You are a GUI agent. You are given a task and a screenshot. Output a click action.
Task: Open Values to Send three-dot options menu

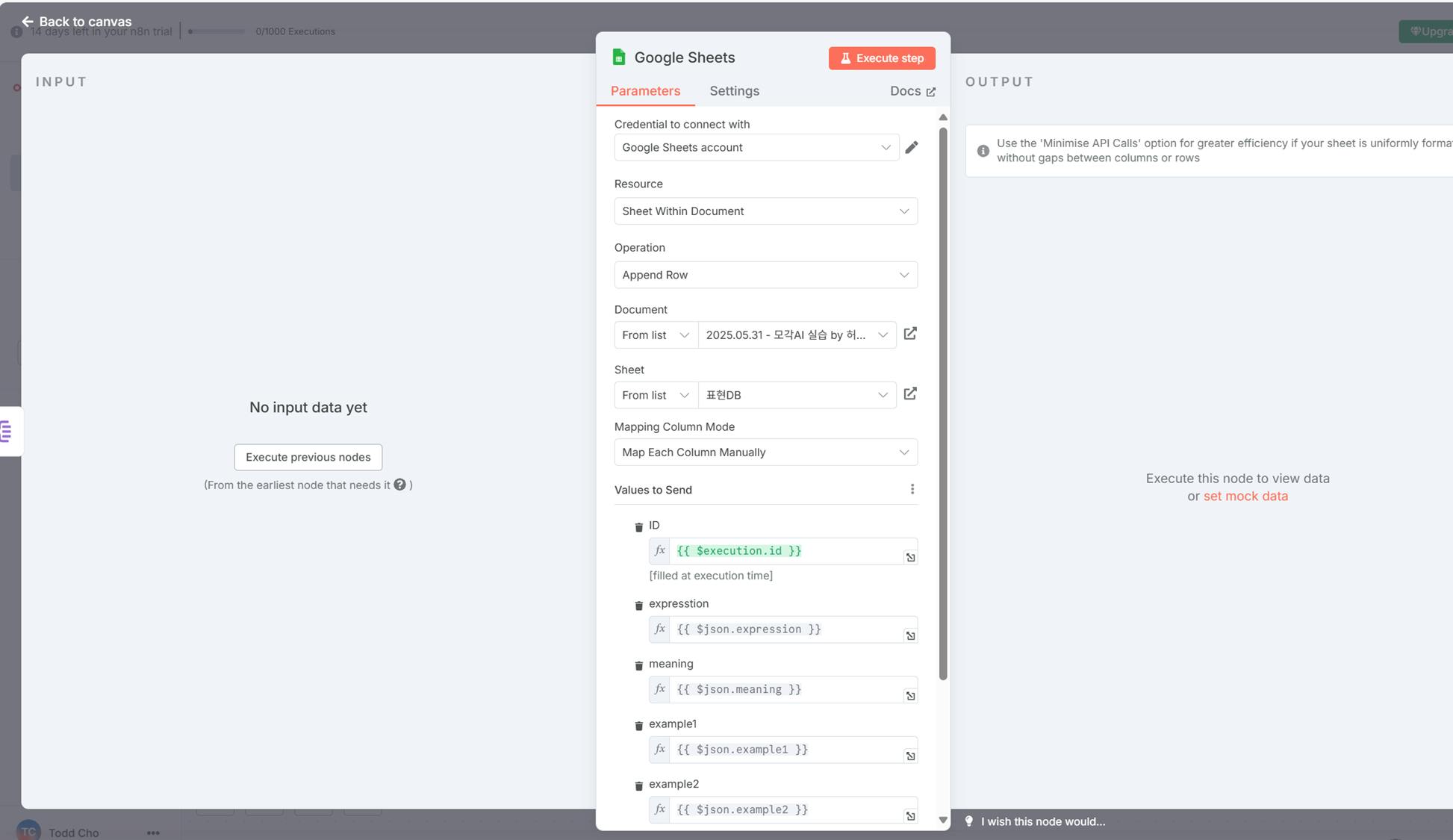[x=912, y=489]
